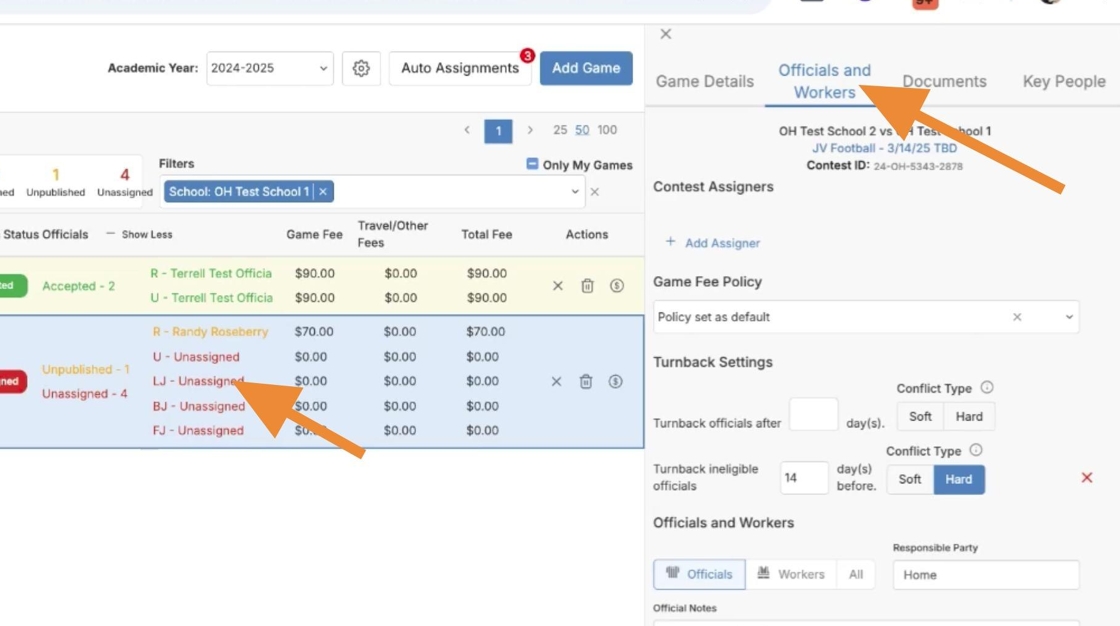The width and height of the screenshot is (1120, 626).
Task: Expand Game Fee Policy dropdown
Action: (1068, 317)
